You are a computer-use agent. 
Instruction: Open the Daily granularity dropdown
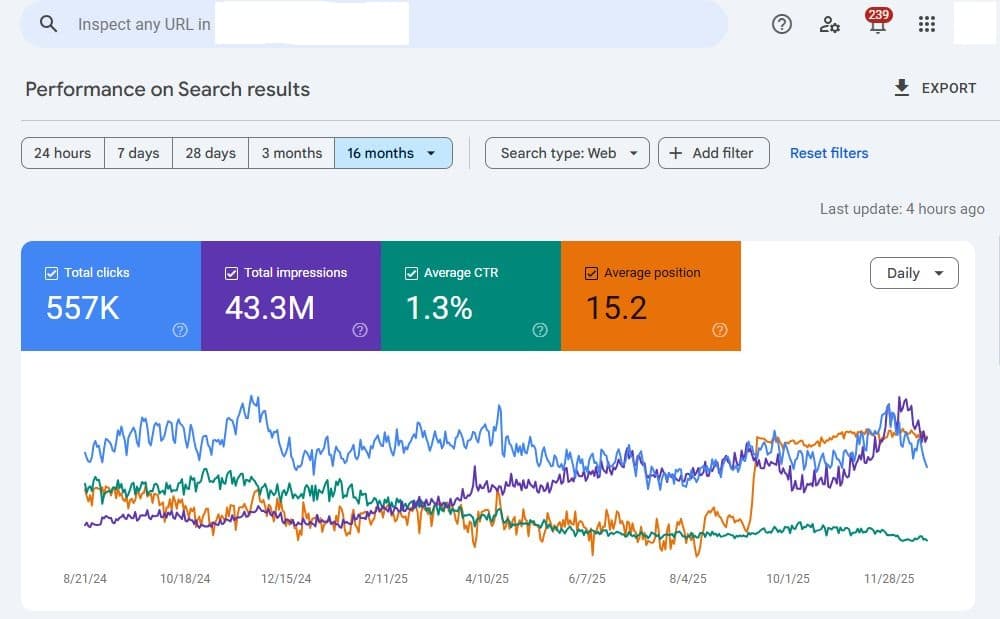[914, 273]
